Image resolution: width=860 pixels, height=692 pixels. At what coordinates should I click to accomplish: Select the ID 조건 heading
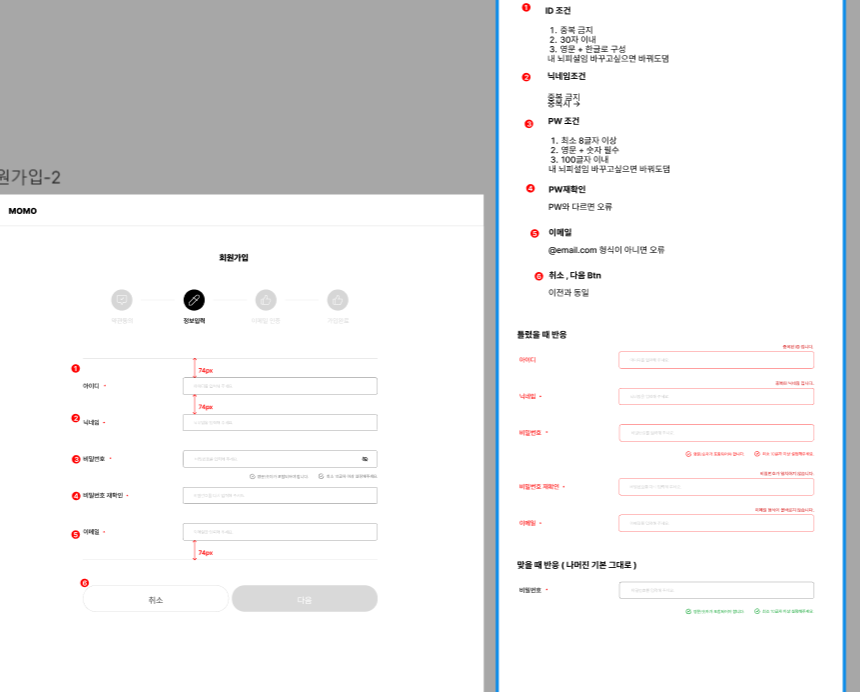tap(557, 10)
